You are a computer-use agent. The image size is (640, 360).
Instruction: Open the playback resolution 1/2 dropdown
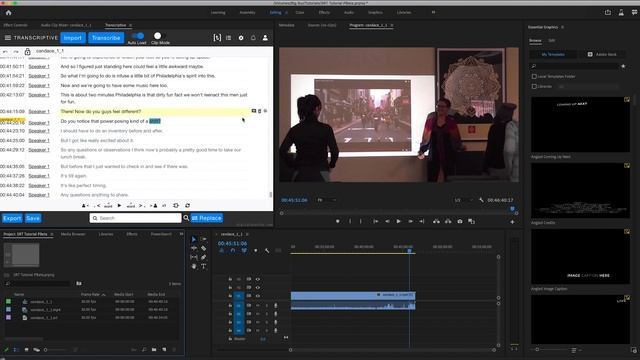[x=463, y=200]
